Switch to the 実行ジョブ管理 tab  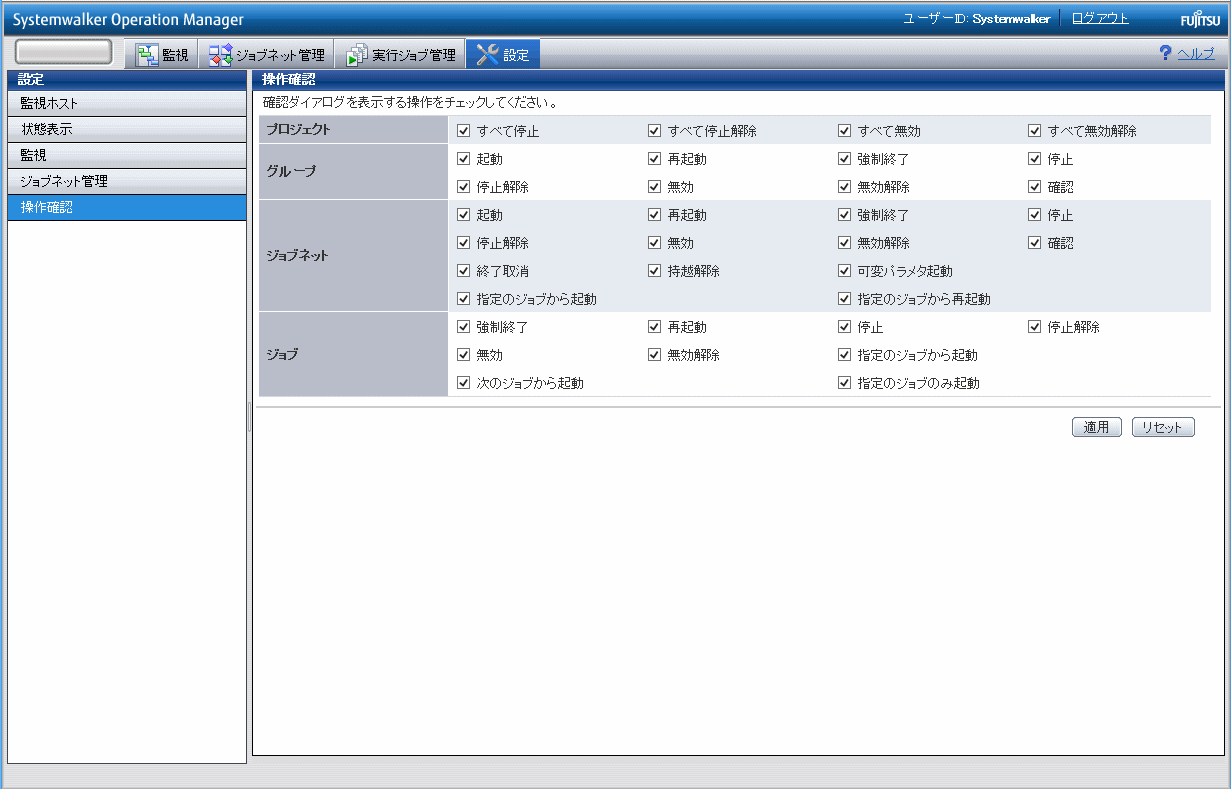400,54
